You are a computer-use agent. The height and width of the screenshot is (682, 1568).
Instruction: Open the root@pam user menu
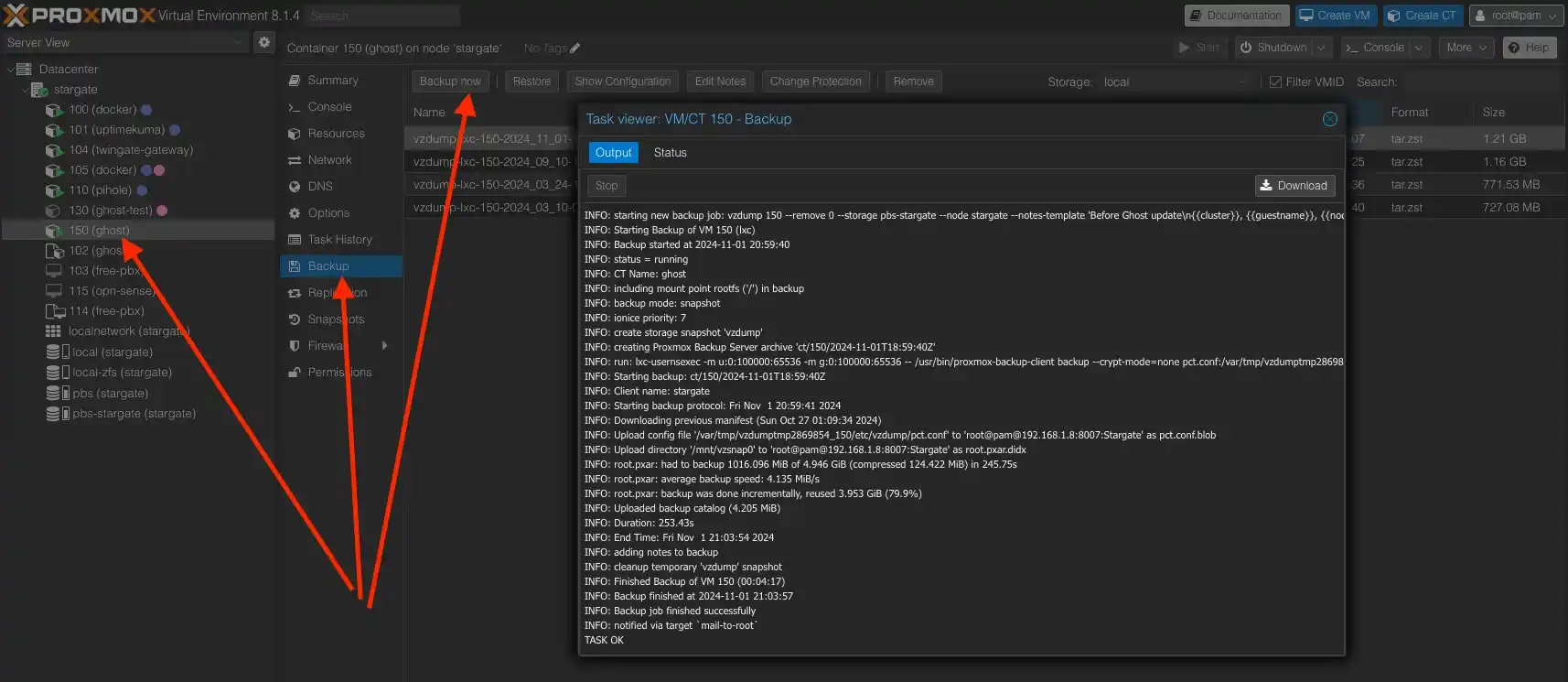pyautogui.click(x=1516, y=16)
